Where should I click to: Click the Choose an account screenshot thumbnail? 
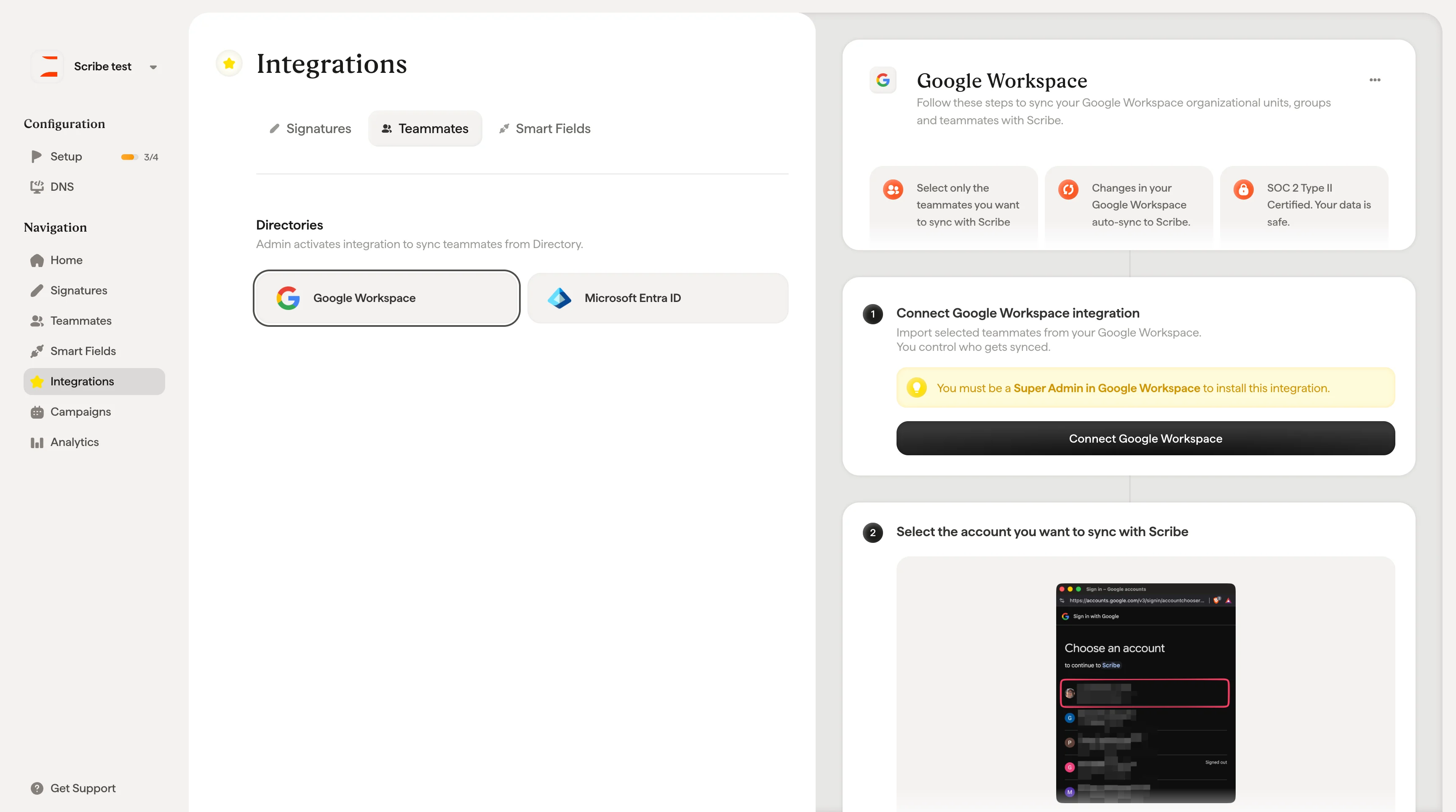[1145, 693]
